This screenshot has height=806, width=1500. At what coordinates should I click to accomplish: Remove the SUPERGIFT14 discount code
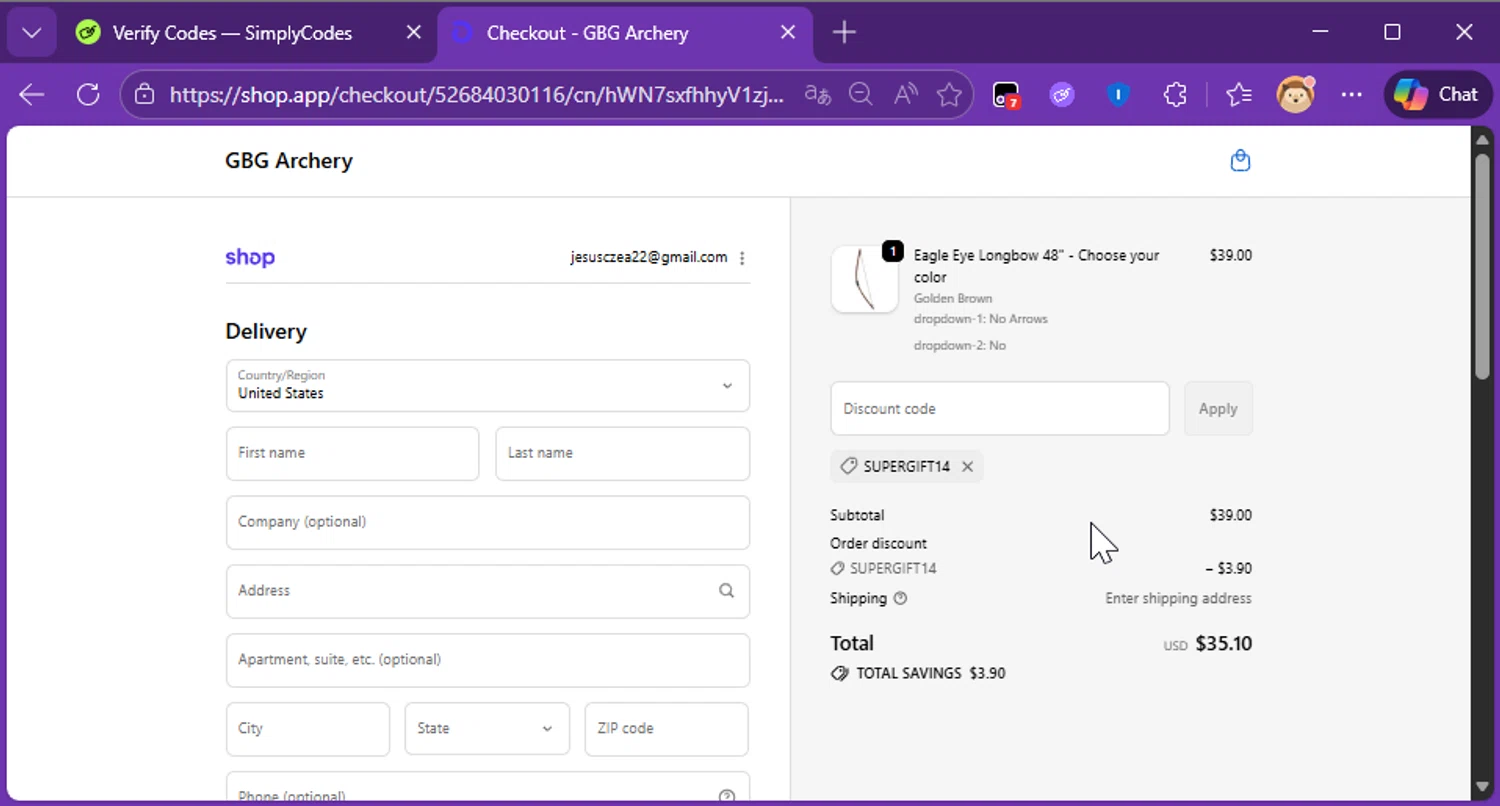pyautogui.click(x=967, y=466)
